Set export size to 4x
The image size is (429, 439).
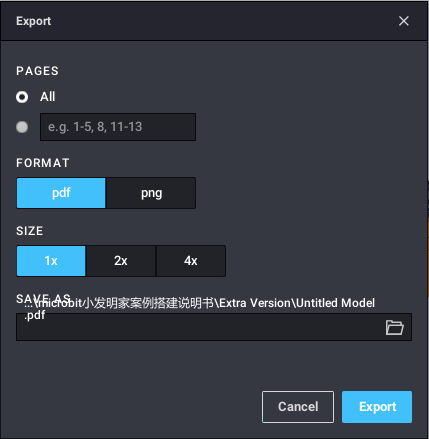click(x=191, y=261)
